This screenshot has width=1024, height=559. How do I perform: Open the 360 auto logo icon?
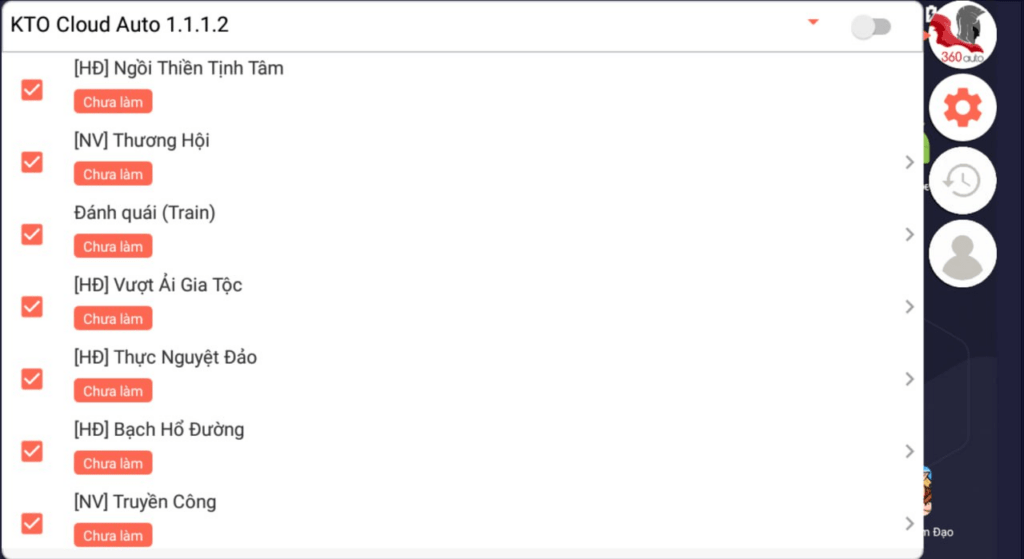(962, 34)
